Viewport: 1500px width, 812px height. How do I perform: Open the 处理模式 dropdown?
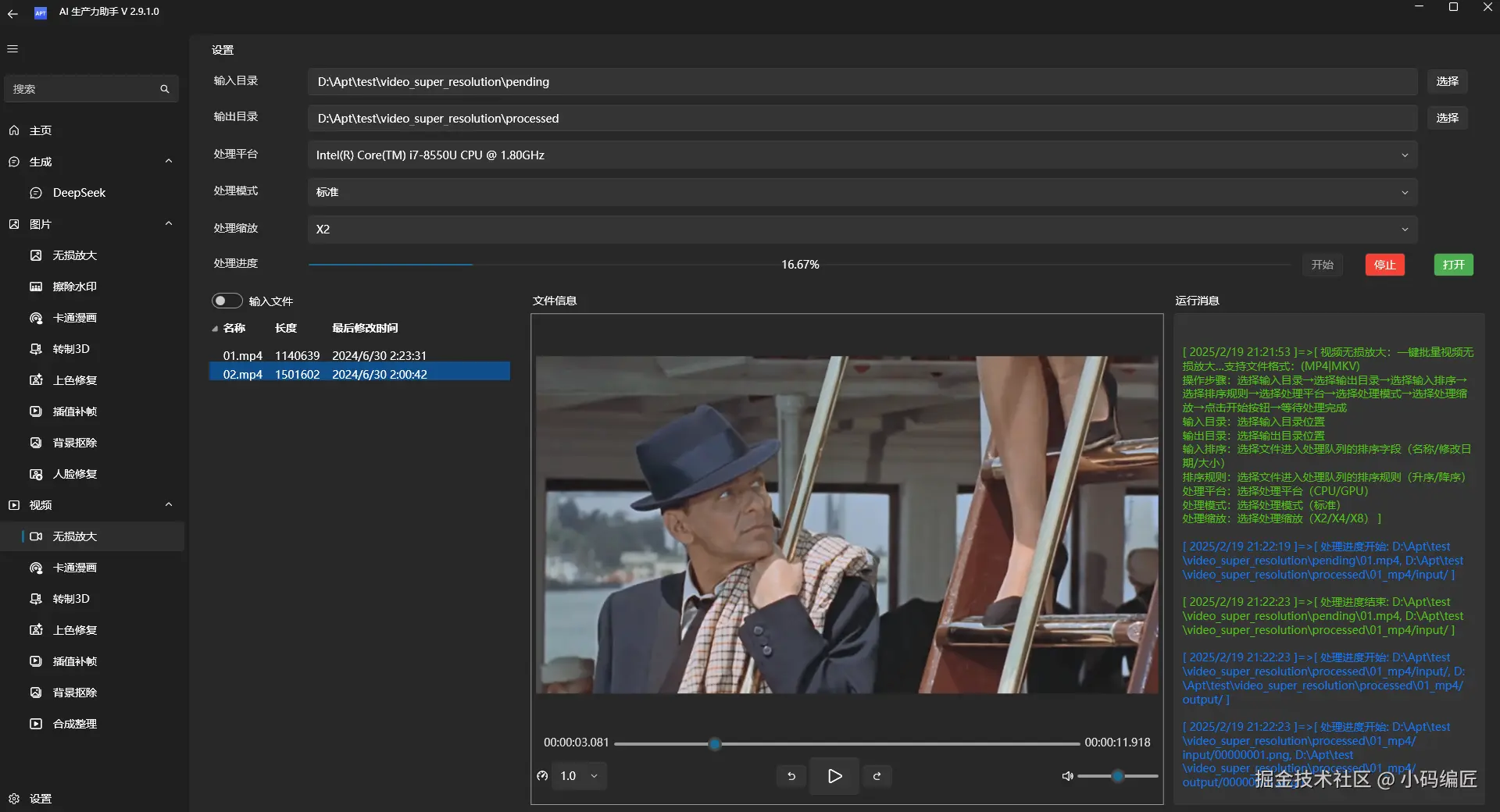(862, 192)
